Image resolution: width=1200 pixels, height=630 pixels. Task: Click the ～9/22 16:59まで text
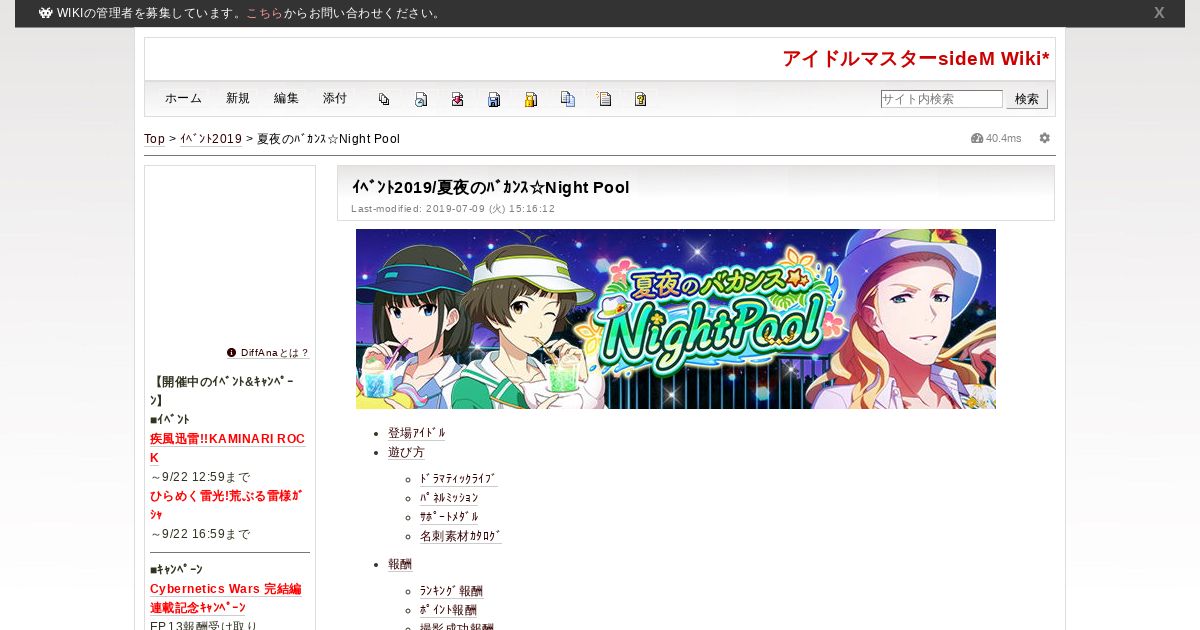click(x=200, y=534)
